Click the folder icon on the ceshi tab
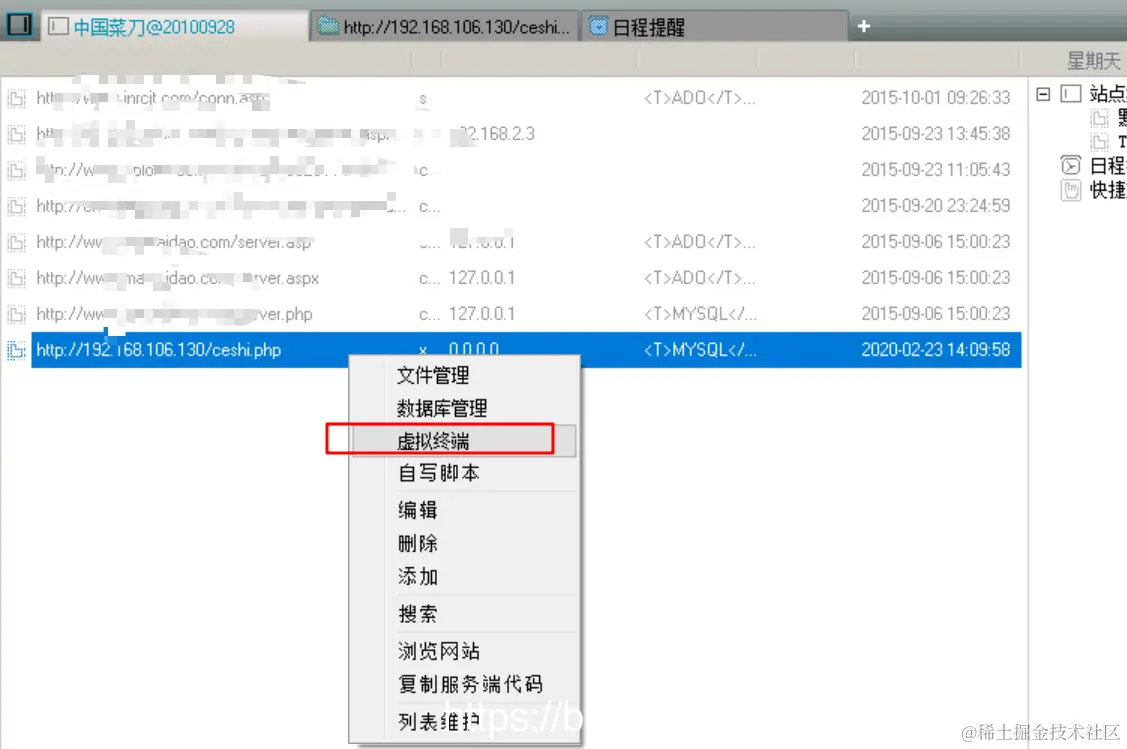This screenshot has width=1127, height=749. point(328,27)
